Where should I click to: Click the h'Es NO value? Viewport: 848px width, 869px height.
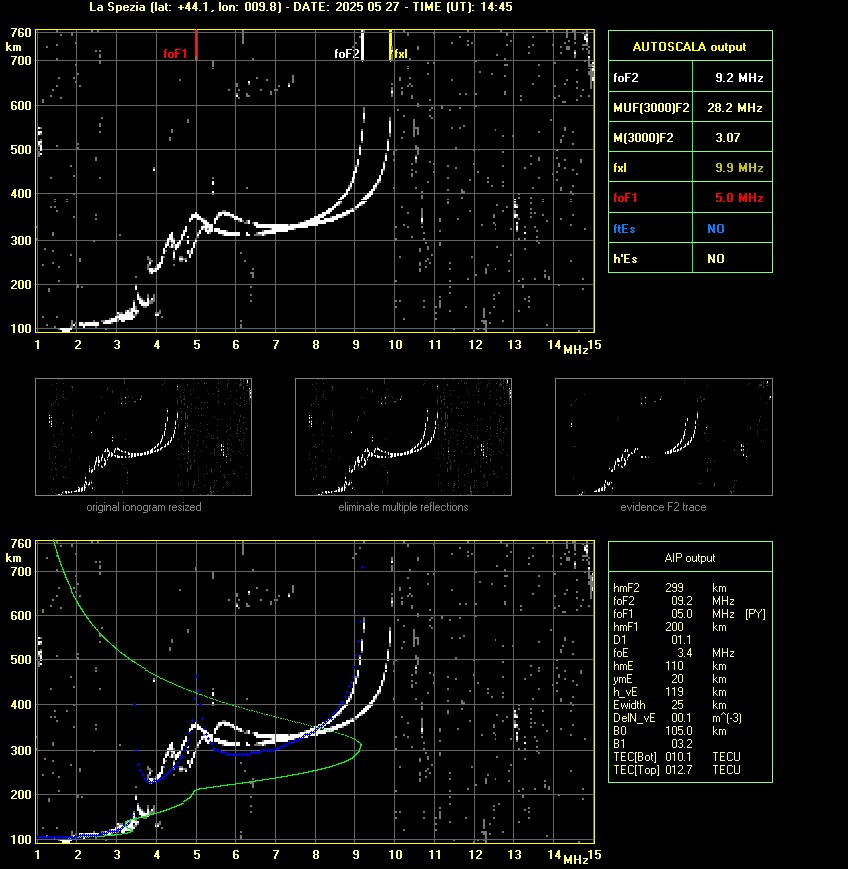pos(716,258)
